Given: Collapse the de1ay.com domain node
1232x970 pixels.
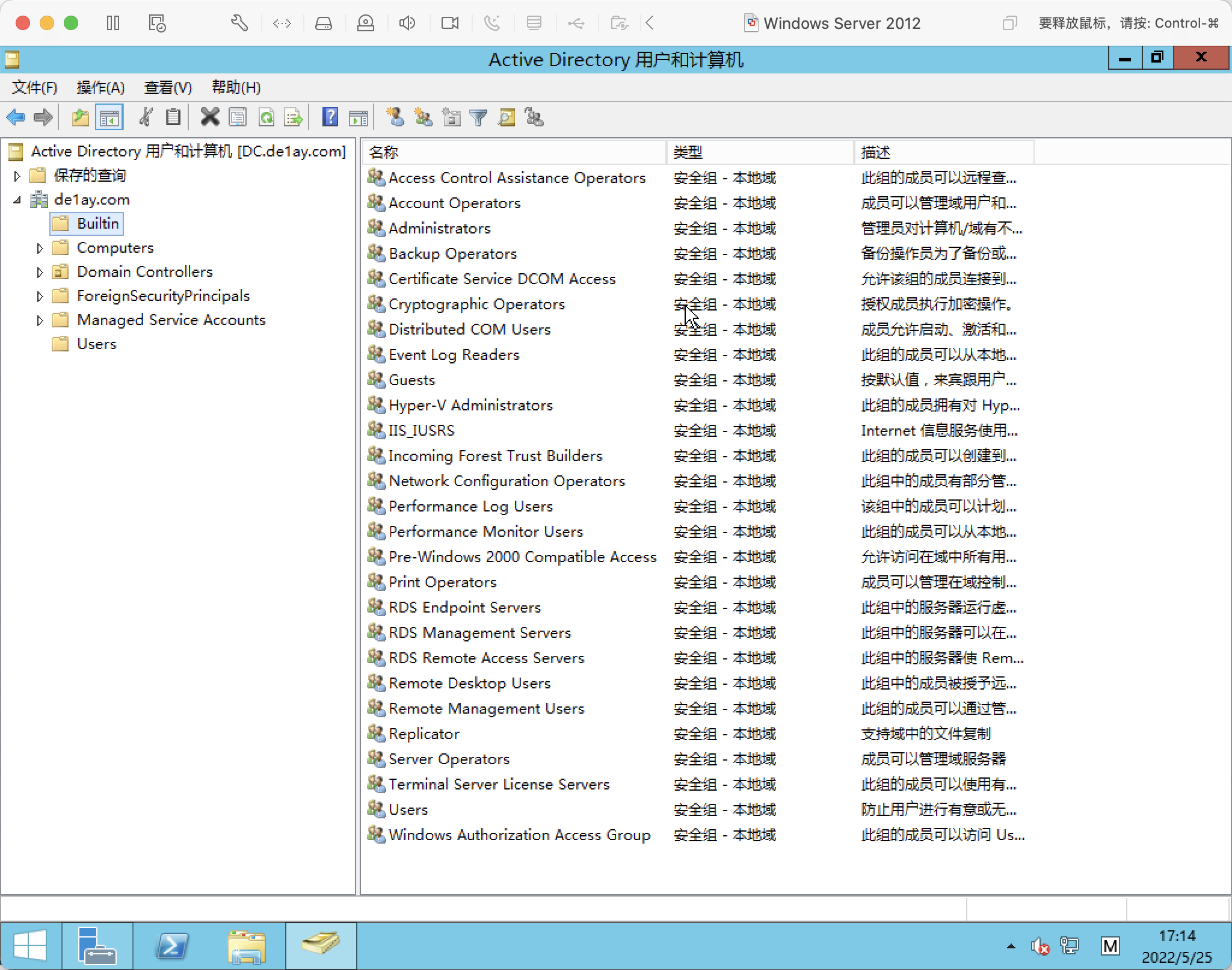Looking at the screenshot, I should (17, 200).
